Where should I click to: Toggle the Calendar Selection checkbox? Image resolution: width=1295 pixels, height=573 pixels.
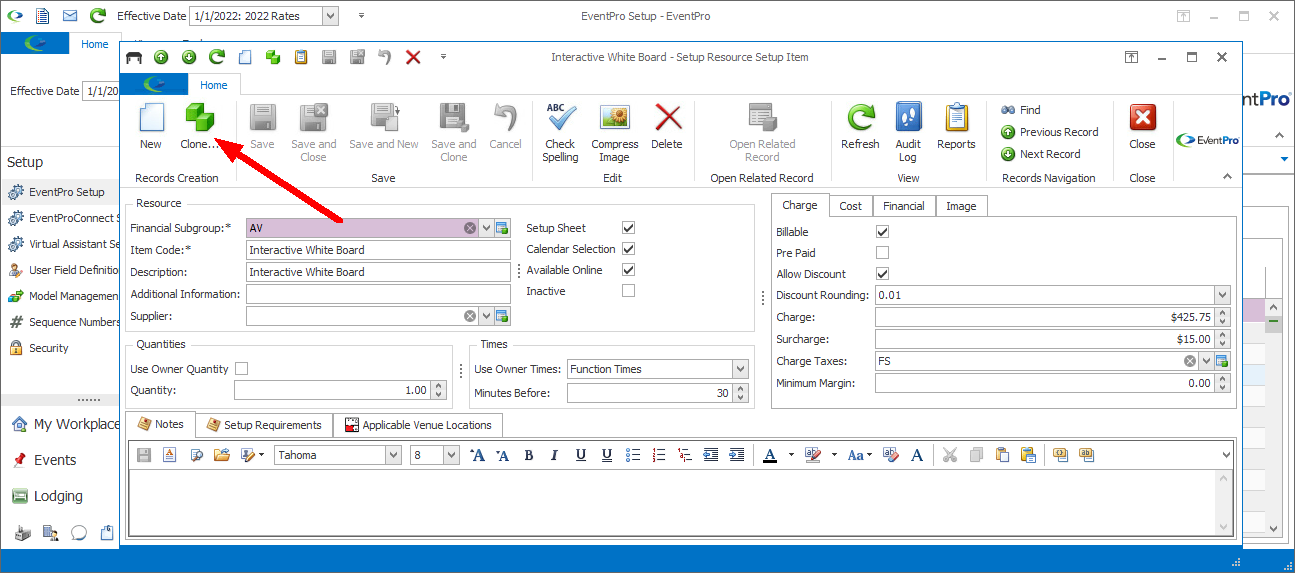click(628, 249)
